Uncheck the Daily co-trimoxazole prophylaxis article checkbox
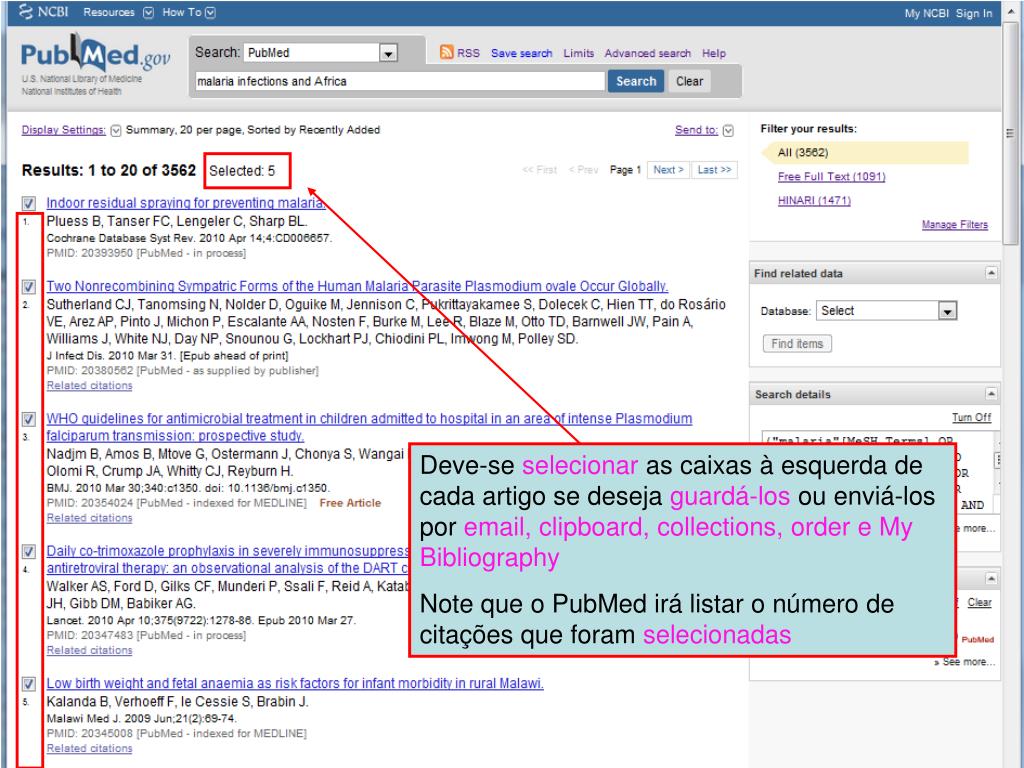This screenshot has height=768, width=1024. tap(29, 552)
